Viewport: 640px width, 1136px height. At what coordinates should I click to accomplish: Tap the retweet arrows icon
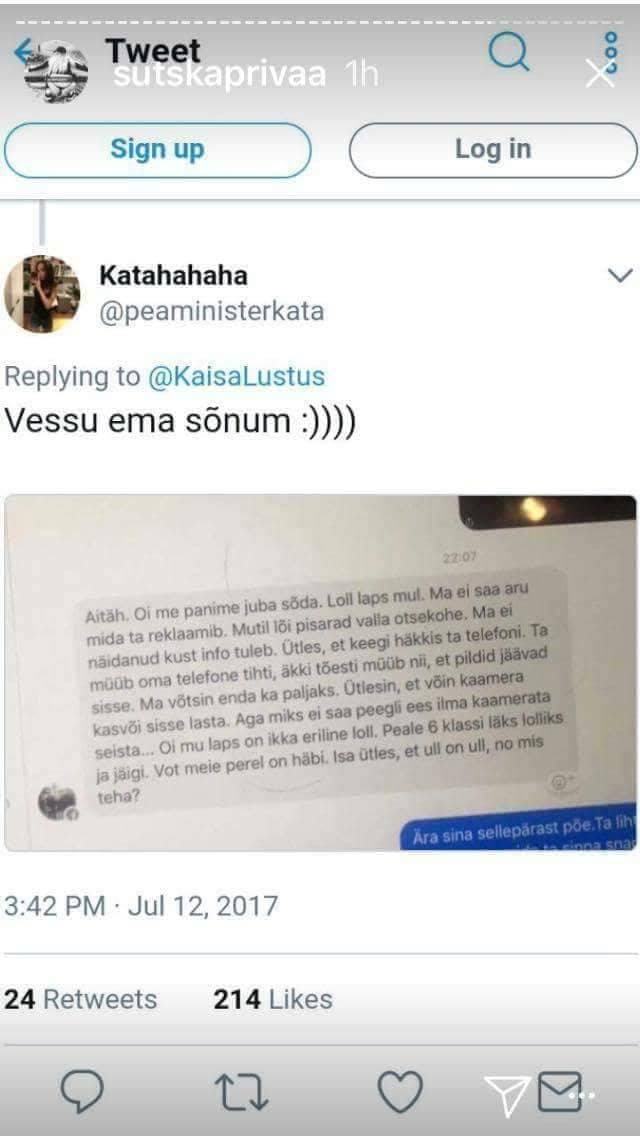coord(242,1093)
